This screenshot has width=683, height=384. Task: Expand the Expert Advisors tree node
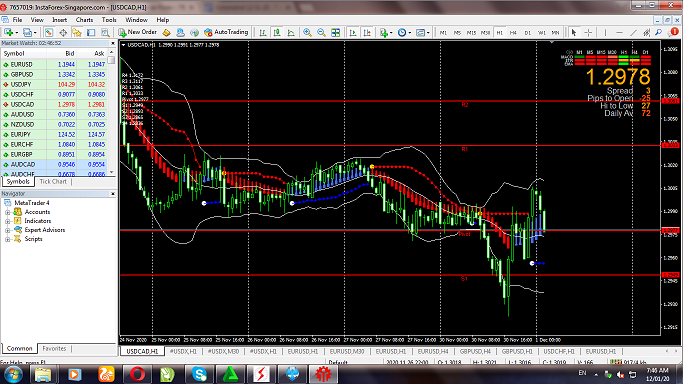point(7,230)
